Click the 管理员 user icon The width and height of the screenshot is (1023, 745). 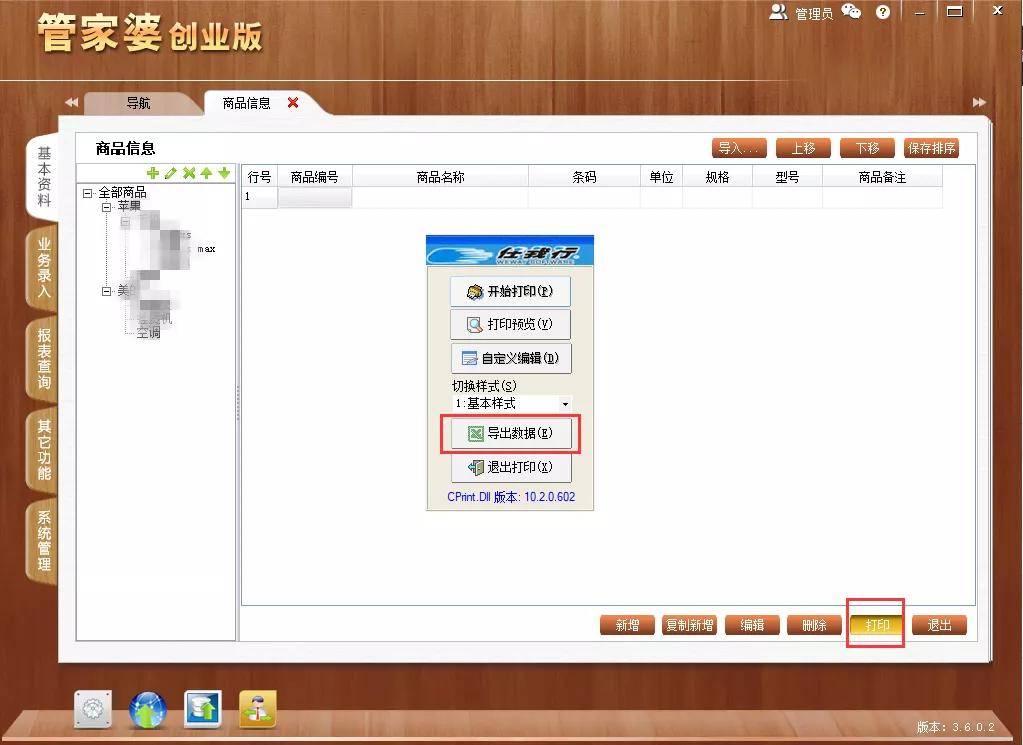click(x=778, y=12)
